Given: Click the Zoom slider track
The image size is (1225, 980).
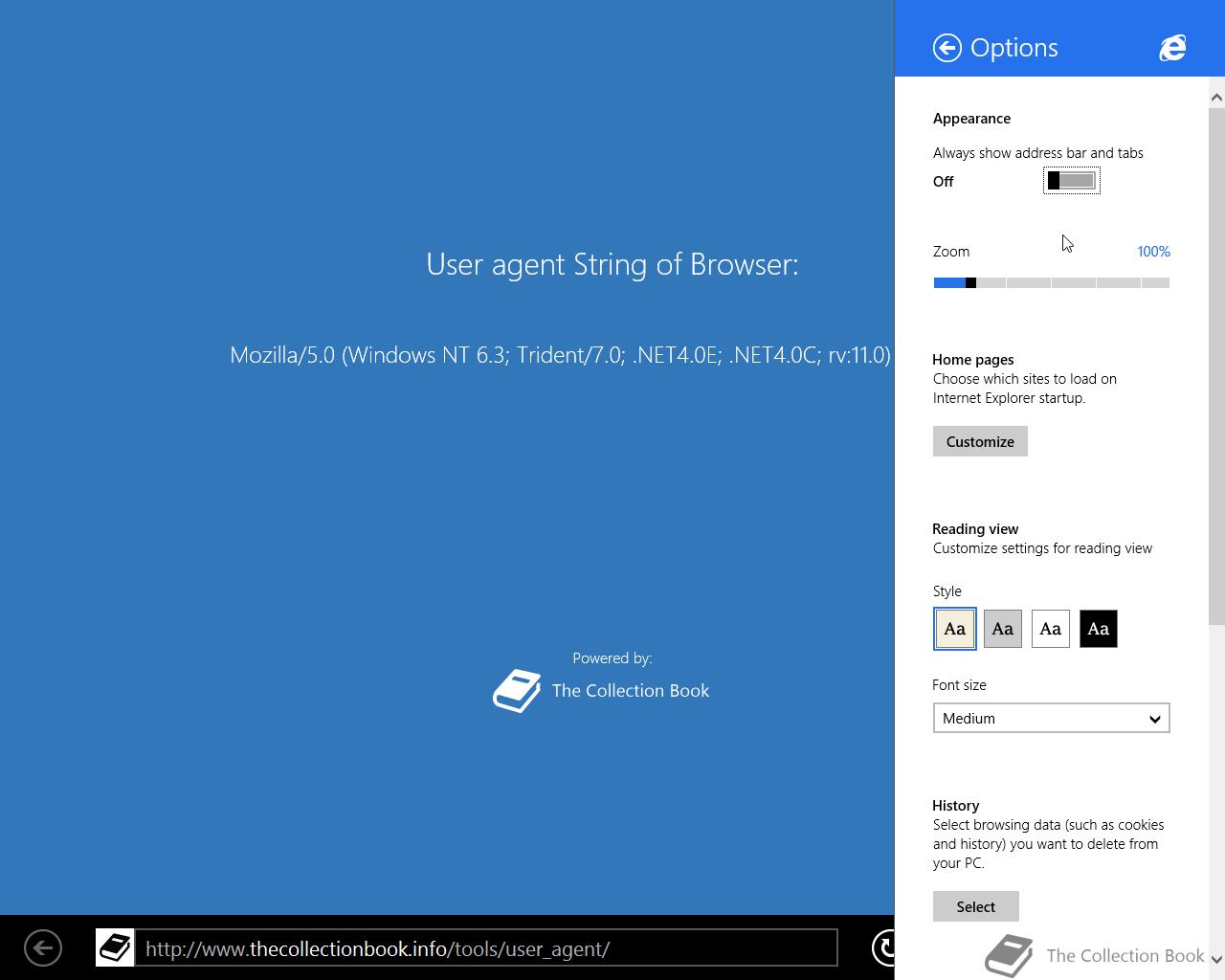Looking at the screenshot, I should (x=1052, y=282).
